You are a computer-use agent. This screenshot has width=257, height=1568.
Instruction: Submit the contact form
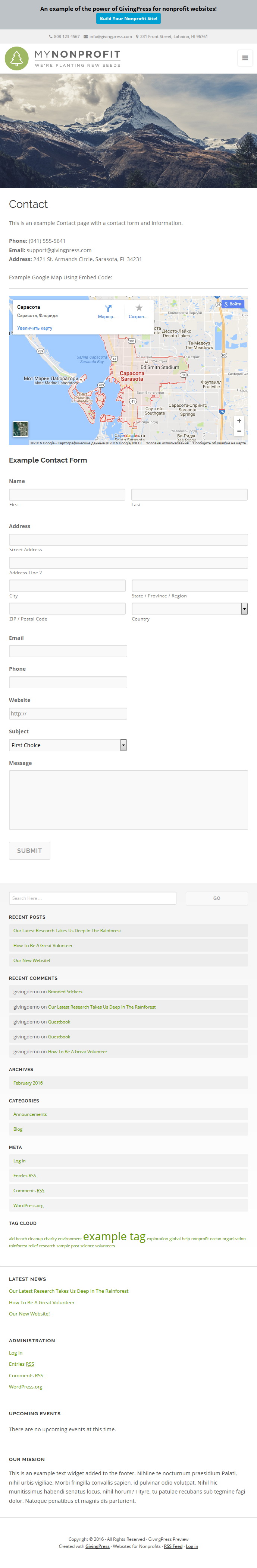click(x=29, y=850)
